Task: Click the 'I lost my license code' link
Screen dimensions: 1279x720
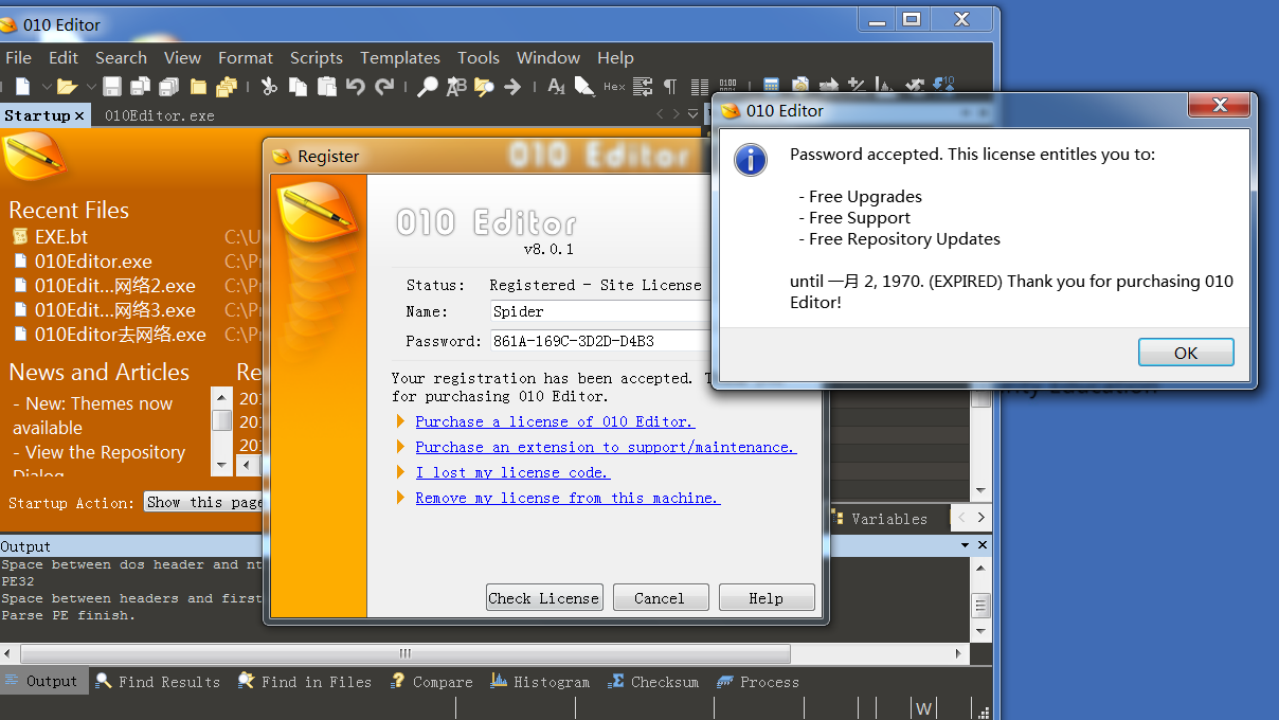Action: click(x=512, y=472)
